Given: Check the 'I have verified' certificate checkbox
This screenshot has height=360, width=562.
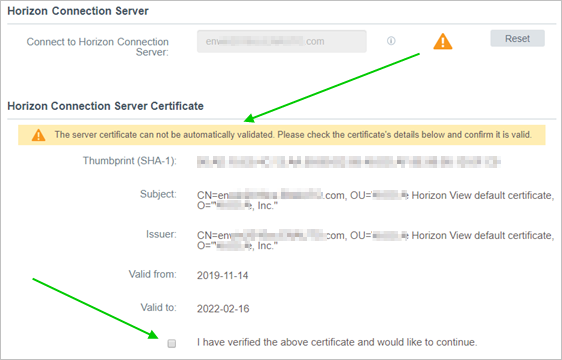Looking at the screenshot, I should pos(172,343).
